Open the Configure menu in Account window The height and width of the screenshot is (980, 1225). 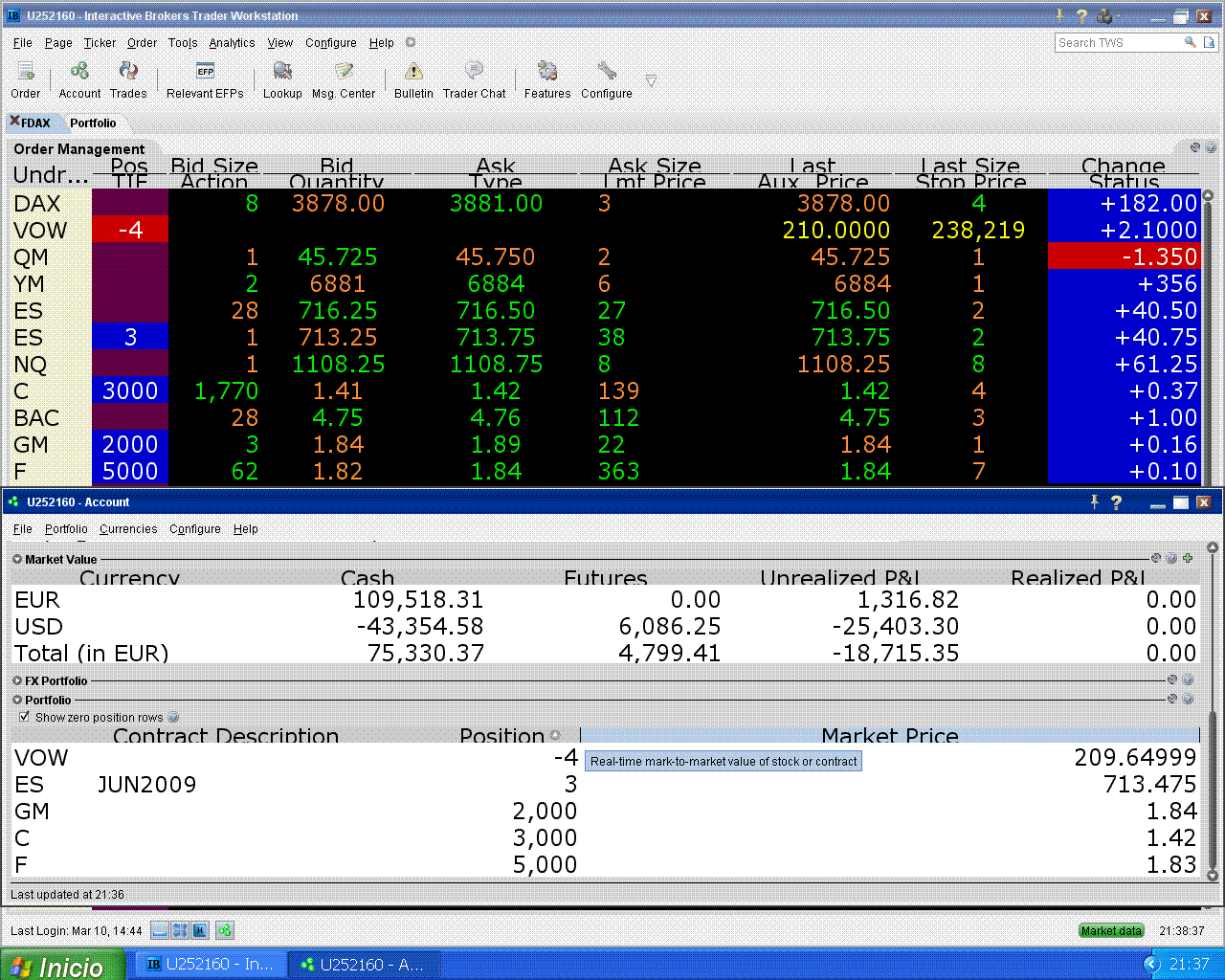[195, 529]
